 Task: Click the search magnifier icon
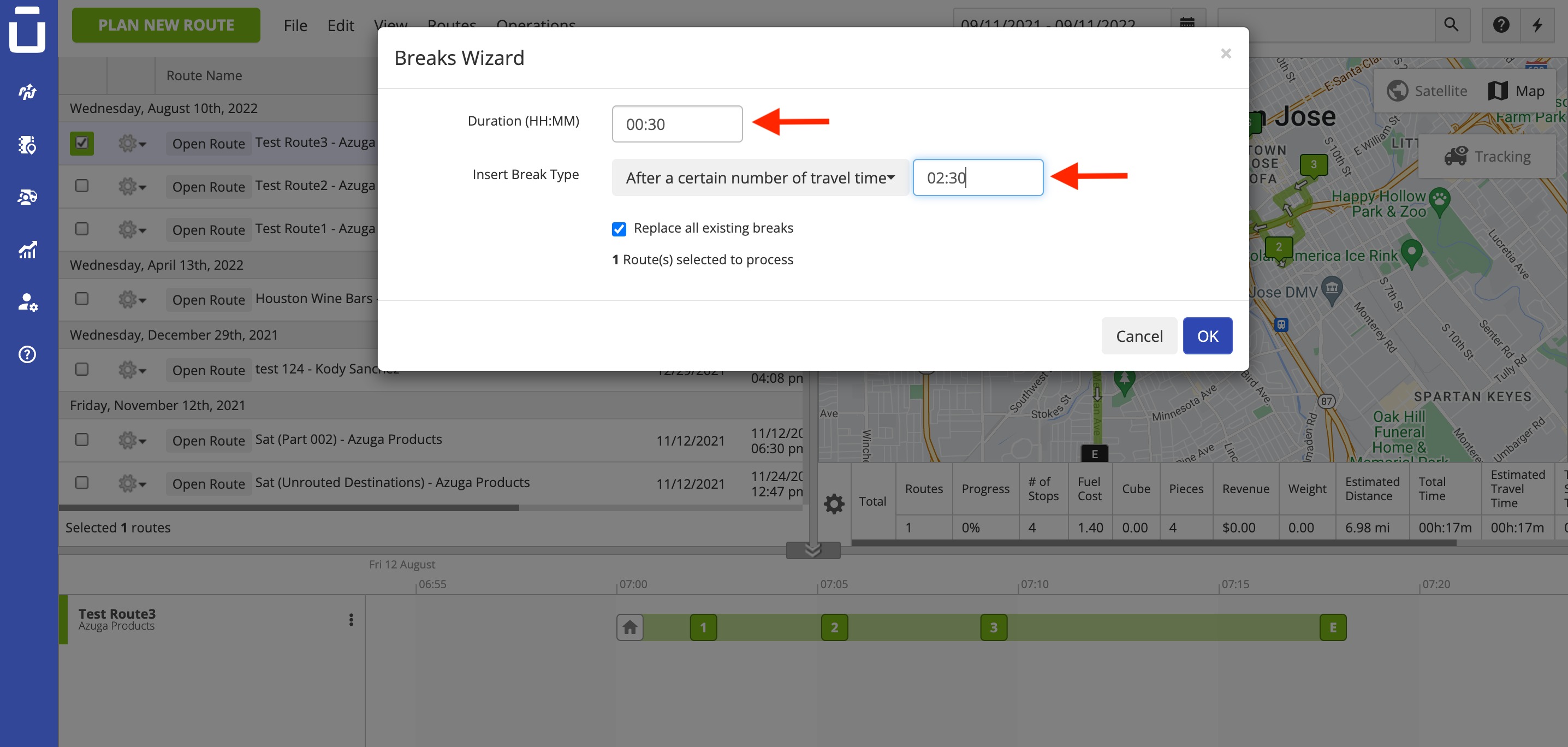[1451, 25]
